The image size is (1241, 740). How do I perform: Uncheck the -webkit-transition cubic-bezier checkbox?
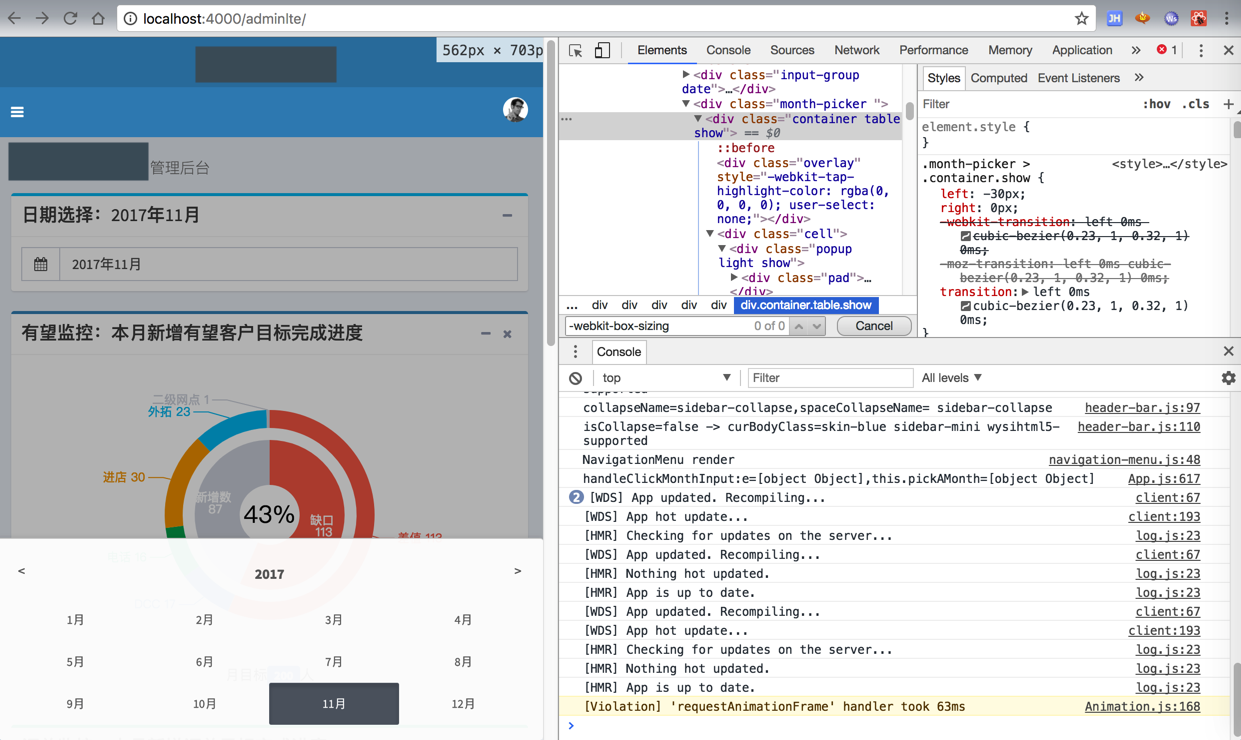(966, 237)
